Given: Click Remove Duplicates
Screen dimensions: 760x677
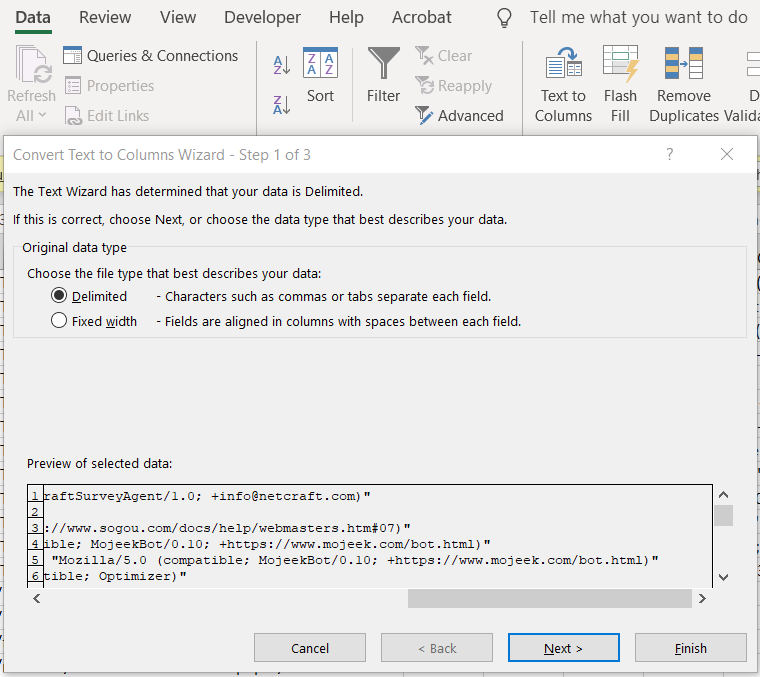Looking at the screenshot, I should coord(683,85).
